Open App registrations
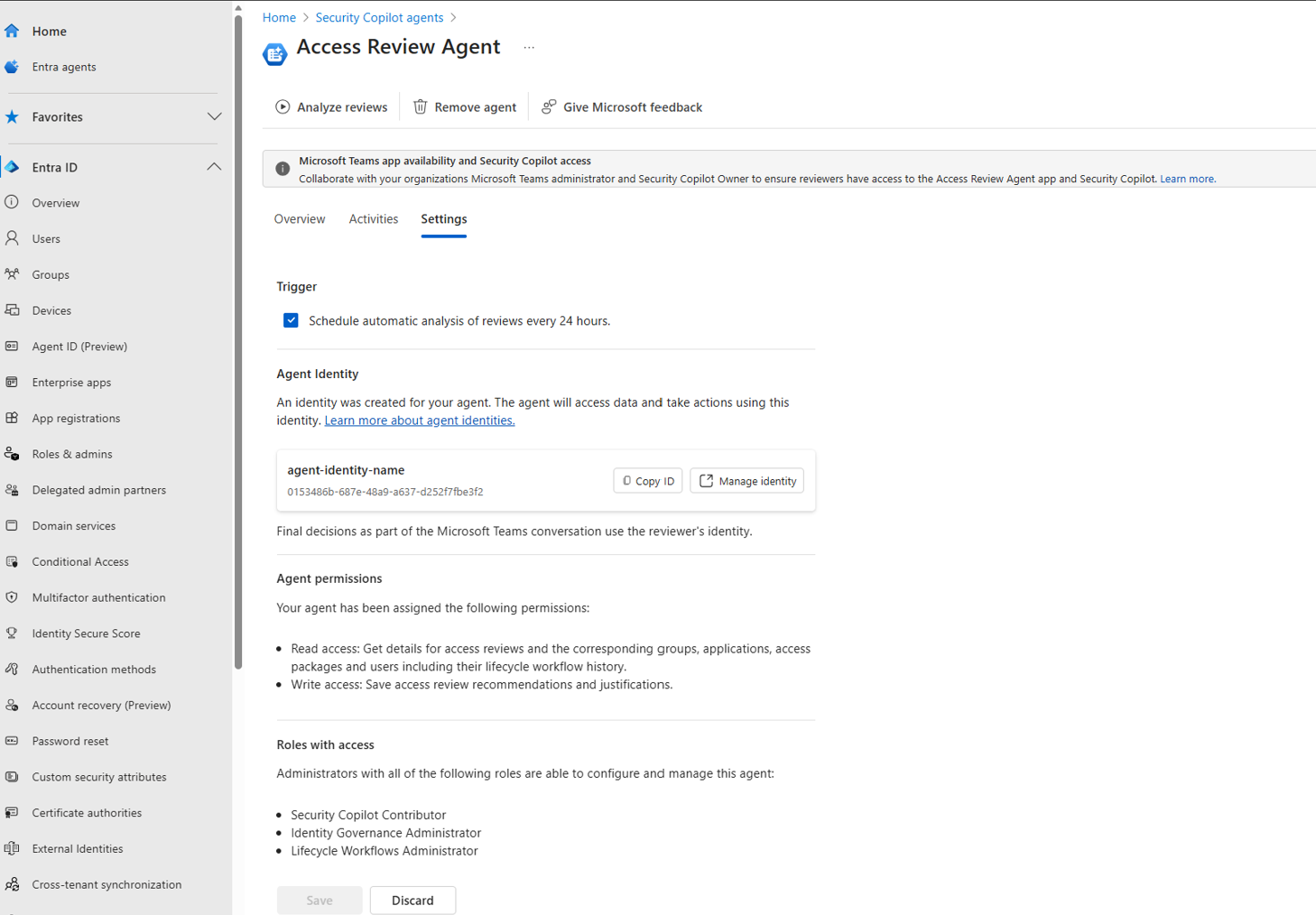The image size is (1316, 915). pos(76,418)
